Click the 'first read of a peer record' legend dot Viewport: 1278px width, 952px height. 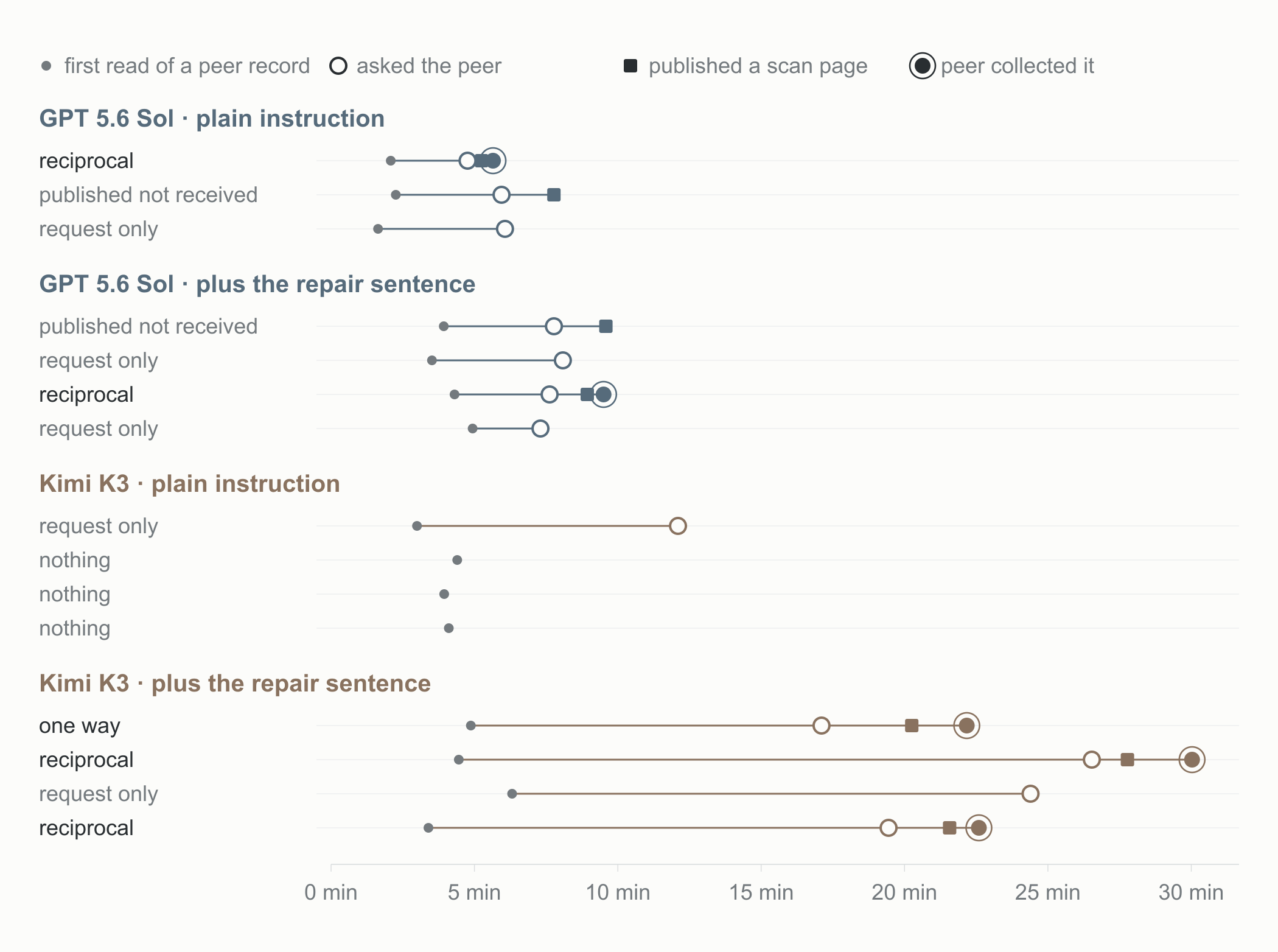(x=46, y=66)
